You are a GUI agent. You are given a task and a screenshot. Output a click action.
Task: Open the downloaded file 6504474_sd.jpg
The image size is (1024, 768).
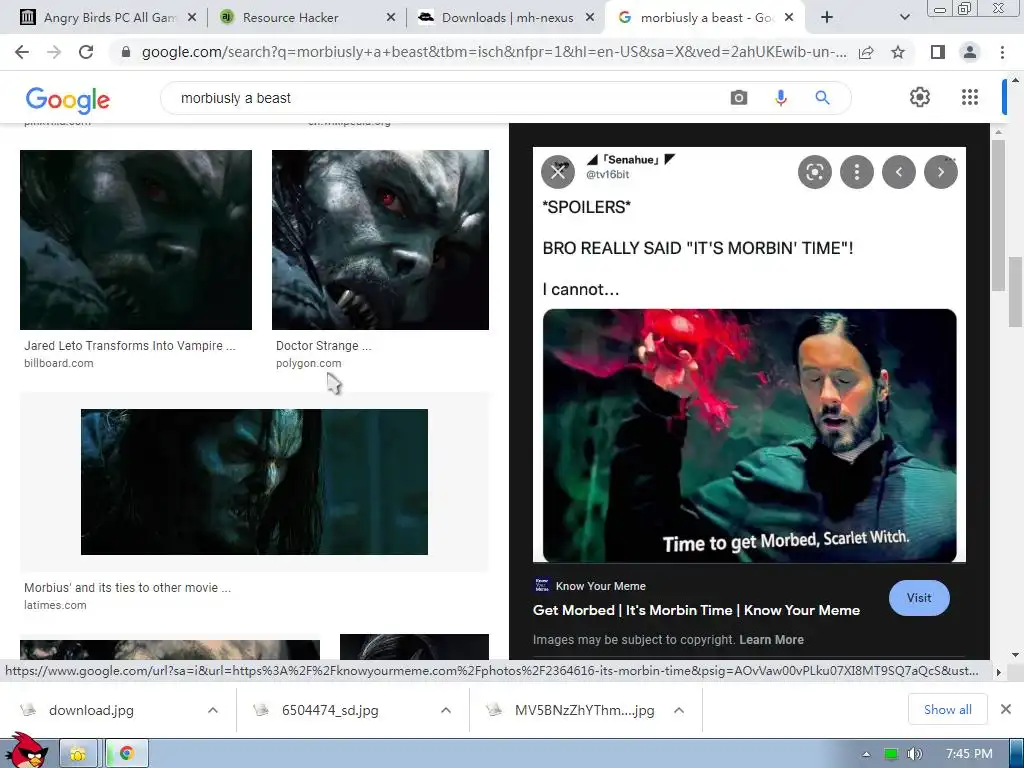(330, 710)
